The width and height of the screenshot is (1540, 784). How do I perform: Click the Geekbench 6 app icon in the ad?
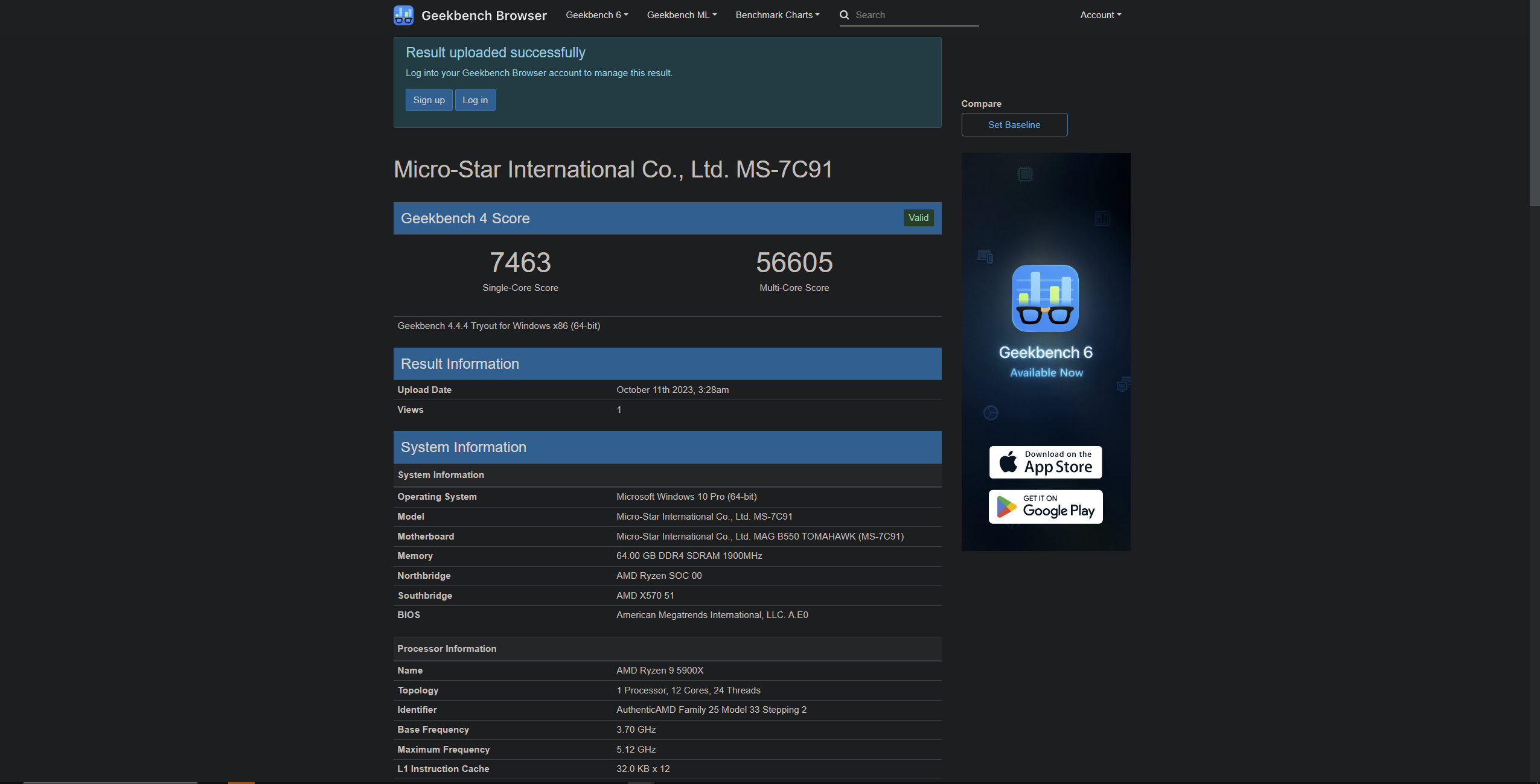(x=1045, y=298)
